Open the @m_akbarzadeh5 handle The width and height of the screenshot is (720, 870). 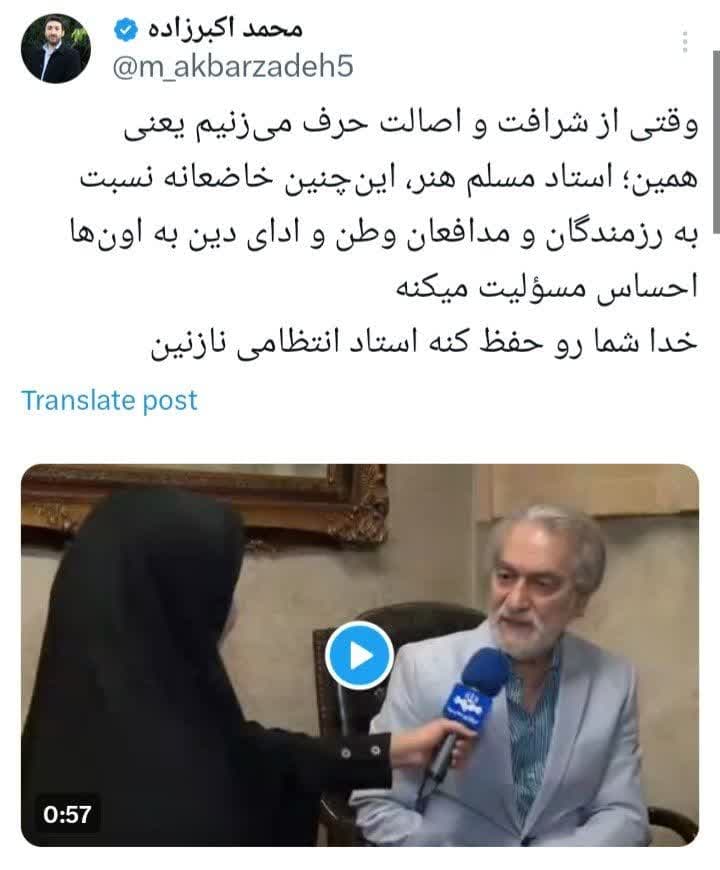click(233, 67)
